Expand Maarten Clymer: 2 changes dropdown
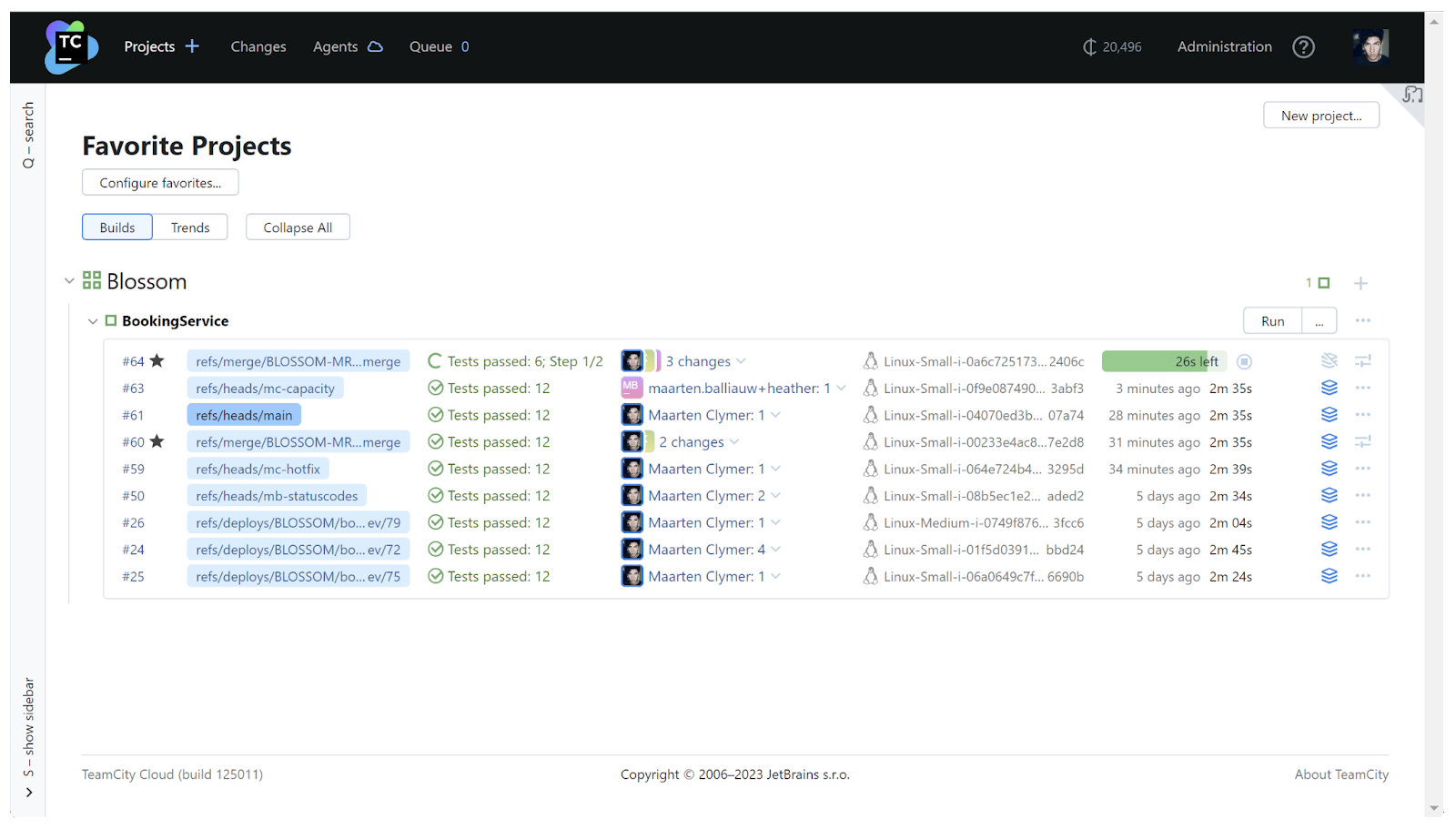The height and width of the screenshot is (829, 1456). point(775,495)
